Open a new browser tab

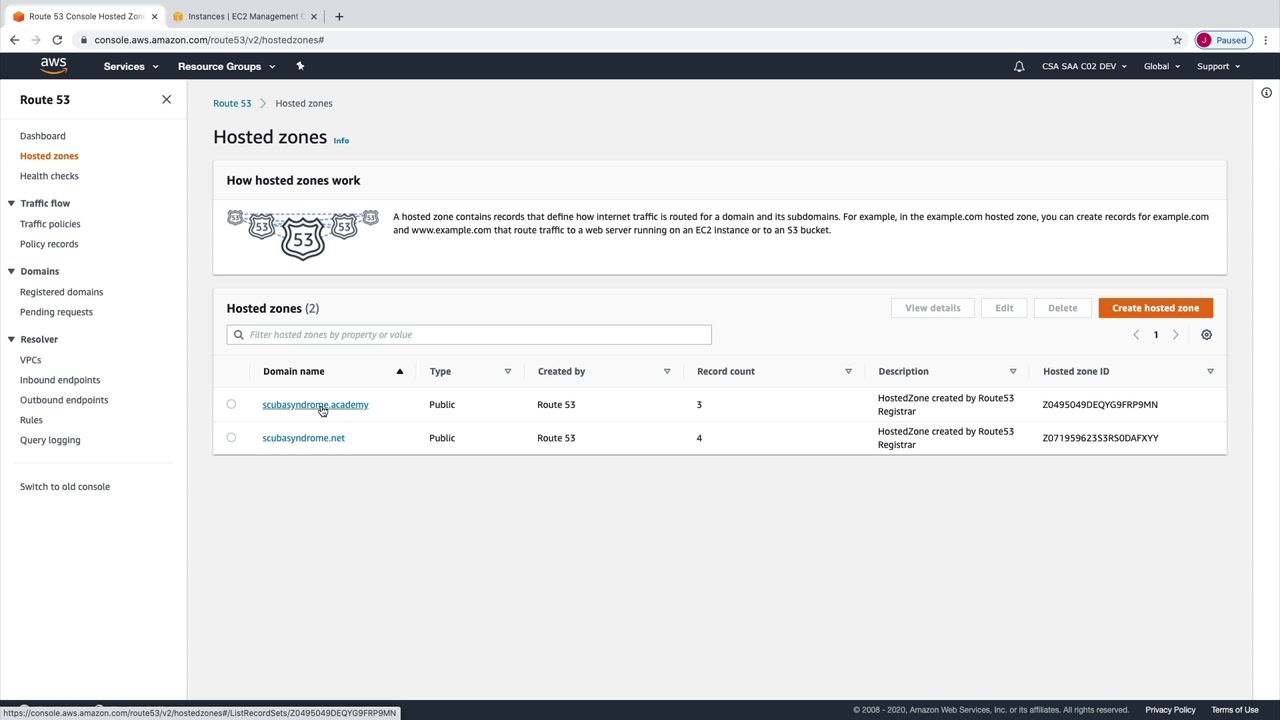coord(339,16)
